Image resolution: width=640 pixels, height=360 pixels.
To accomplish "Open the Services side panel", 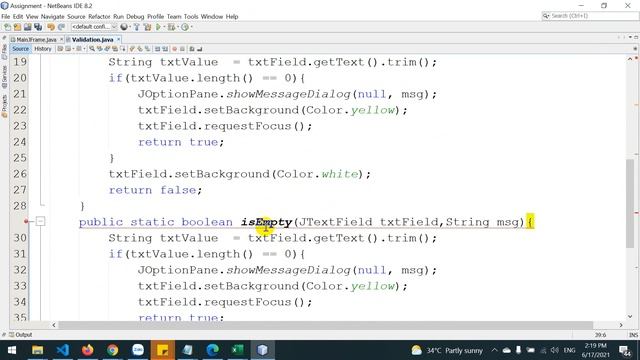I will click(x=4, y=77).
